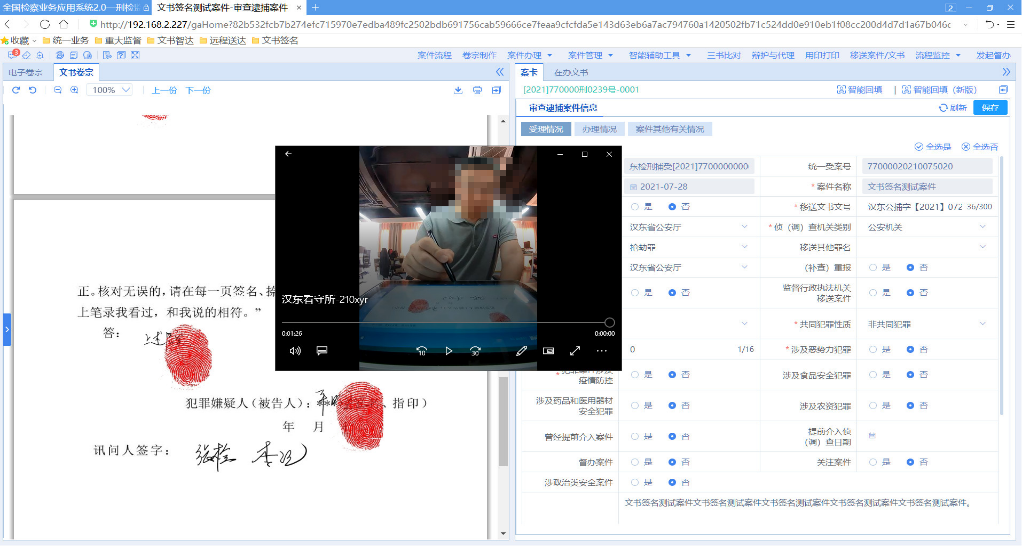Enter full screen in video player
Screen dimensions: 1022x546
click(575, 351)
